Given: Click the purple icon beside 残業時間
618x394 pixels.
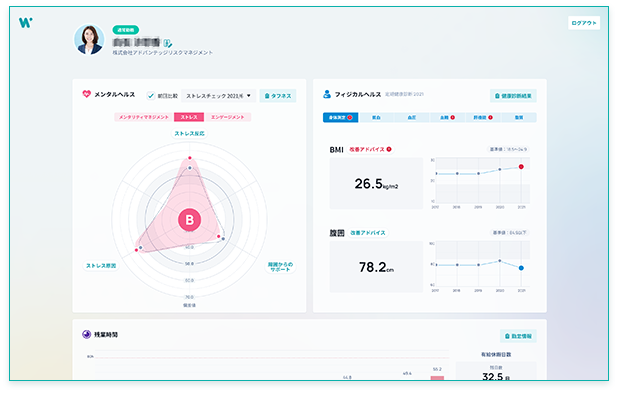Looking at the screenshot, I should pos(86,335).
